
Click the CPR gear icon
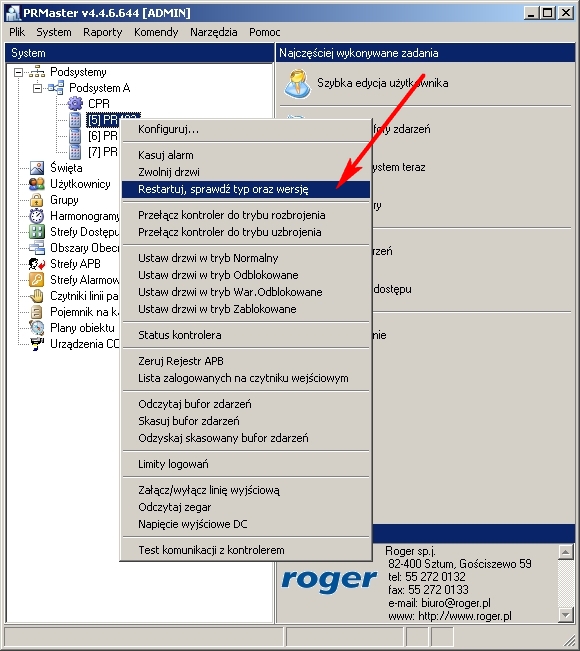[75, 103]
